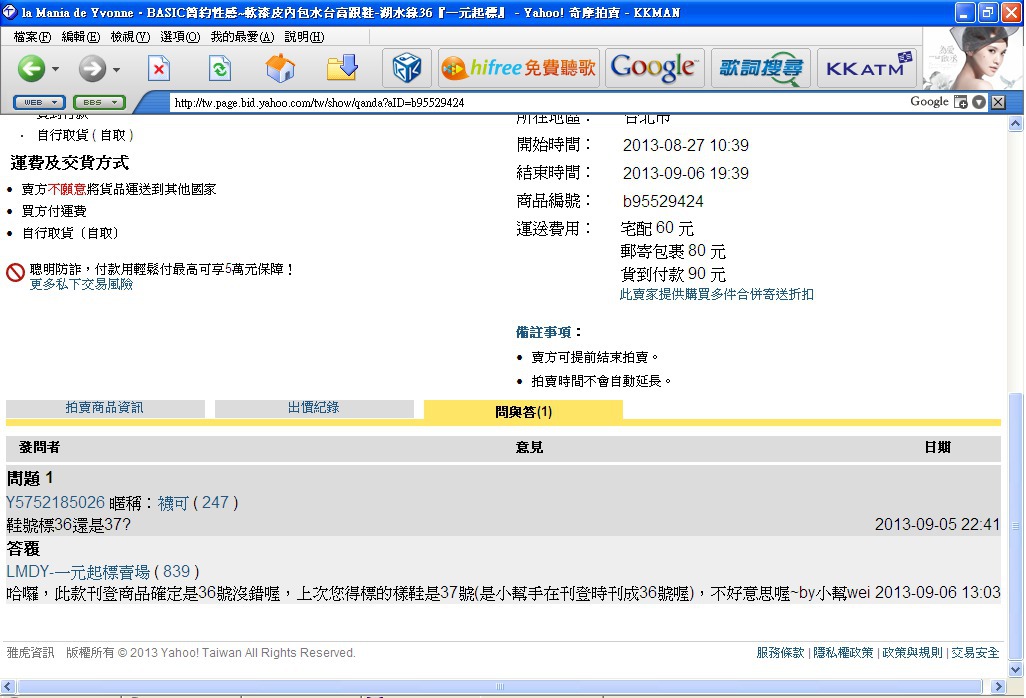The image size is (1026, 698).
Task: Click the red prohibition fraud-warning icon
Action: tap(15, 272)
